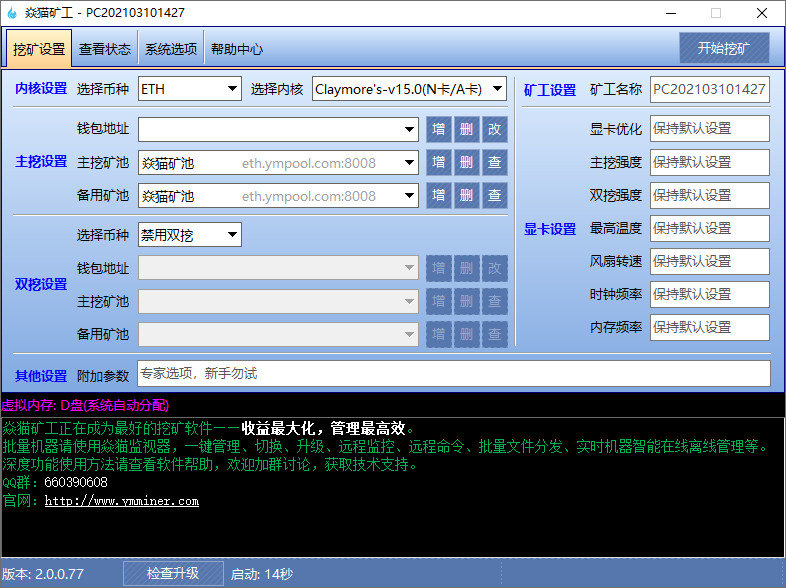Expand the main 主挖矿池 dropdown
Viewport: 786px width, 588px height.
pyautogui.click(x=278, y=162)
